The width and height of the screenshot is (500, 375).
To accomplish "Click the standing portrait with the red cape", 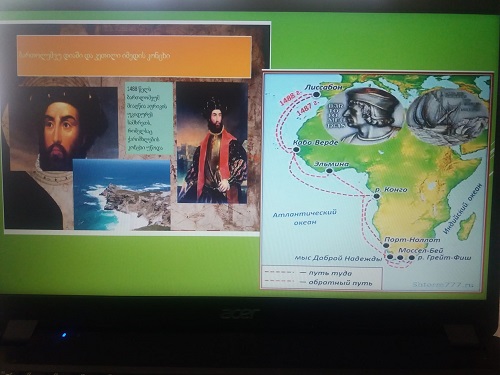I will tap(212, 143).
